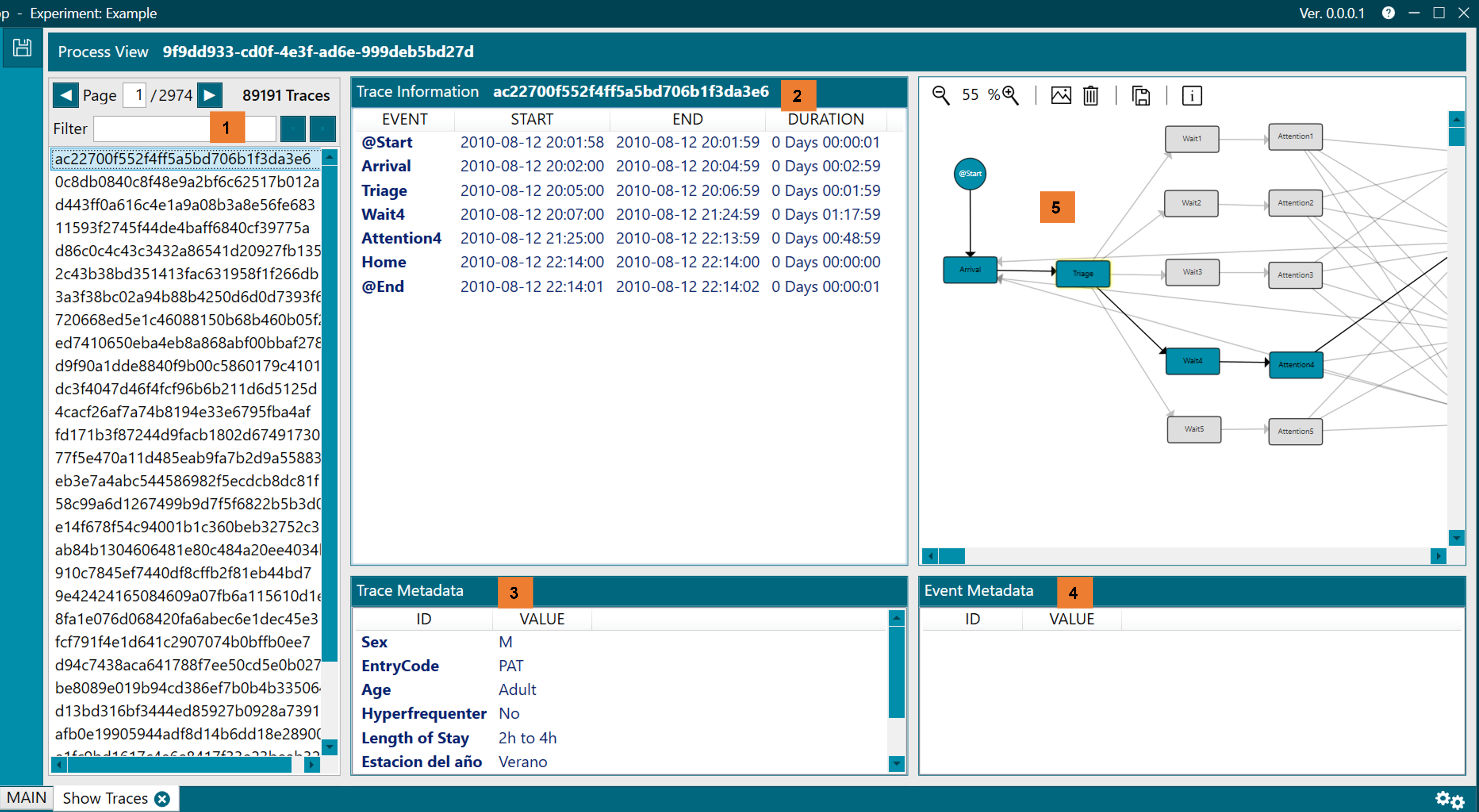Click graph vertical scroll down arrow
Screen dimensions: 1479x812
[x=1456, y=538]
